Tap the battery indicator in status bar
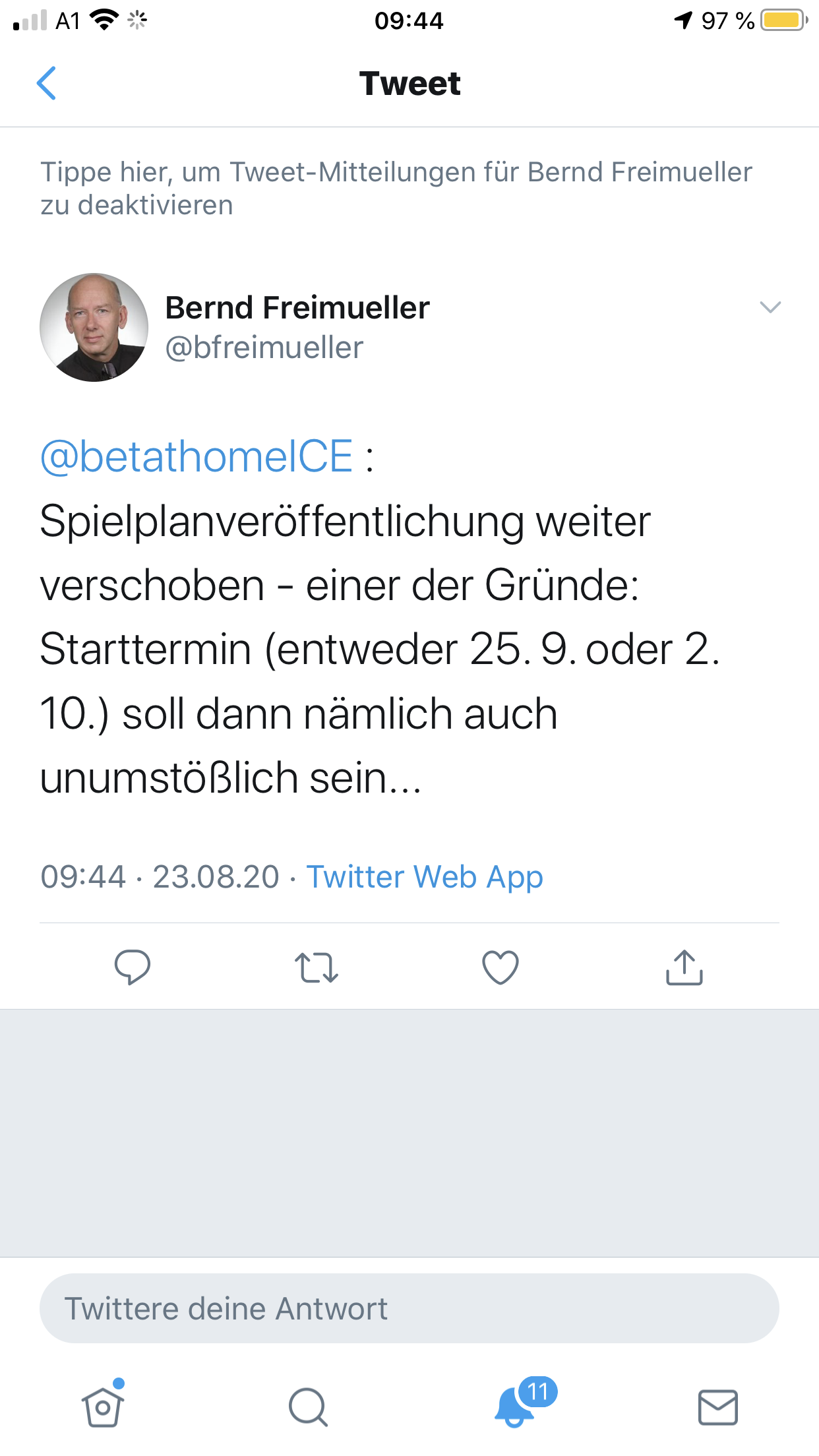819x1456 pixels. 783,20
